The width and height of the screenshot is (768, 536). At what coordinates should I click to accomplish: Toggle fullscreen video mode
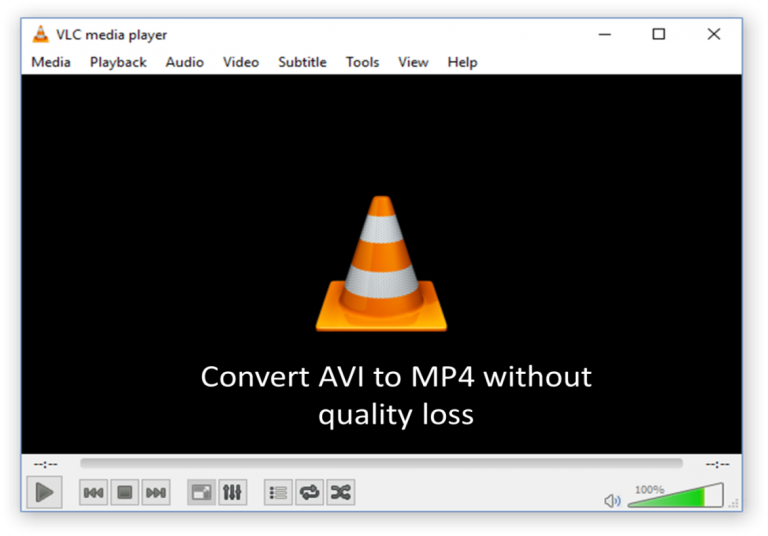201,492
